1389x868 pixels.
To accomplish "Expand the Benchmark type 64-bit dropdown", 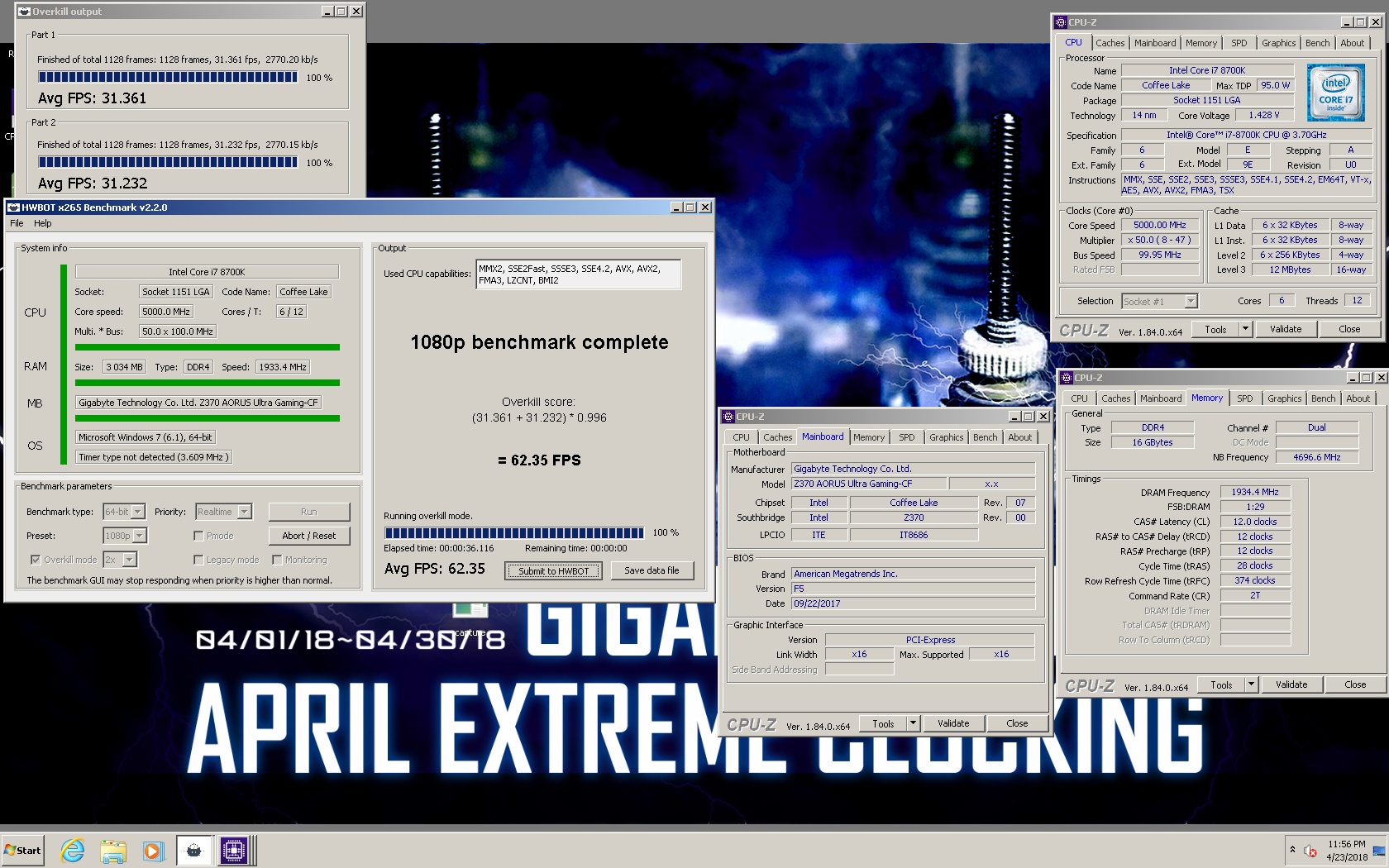I will coord(138,512).
